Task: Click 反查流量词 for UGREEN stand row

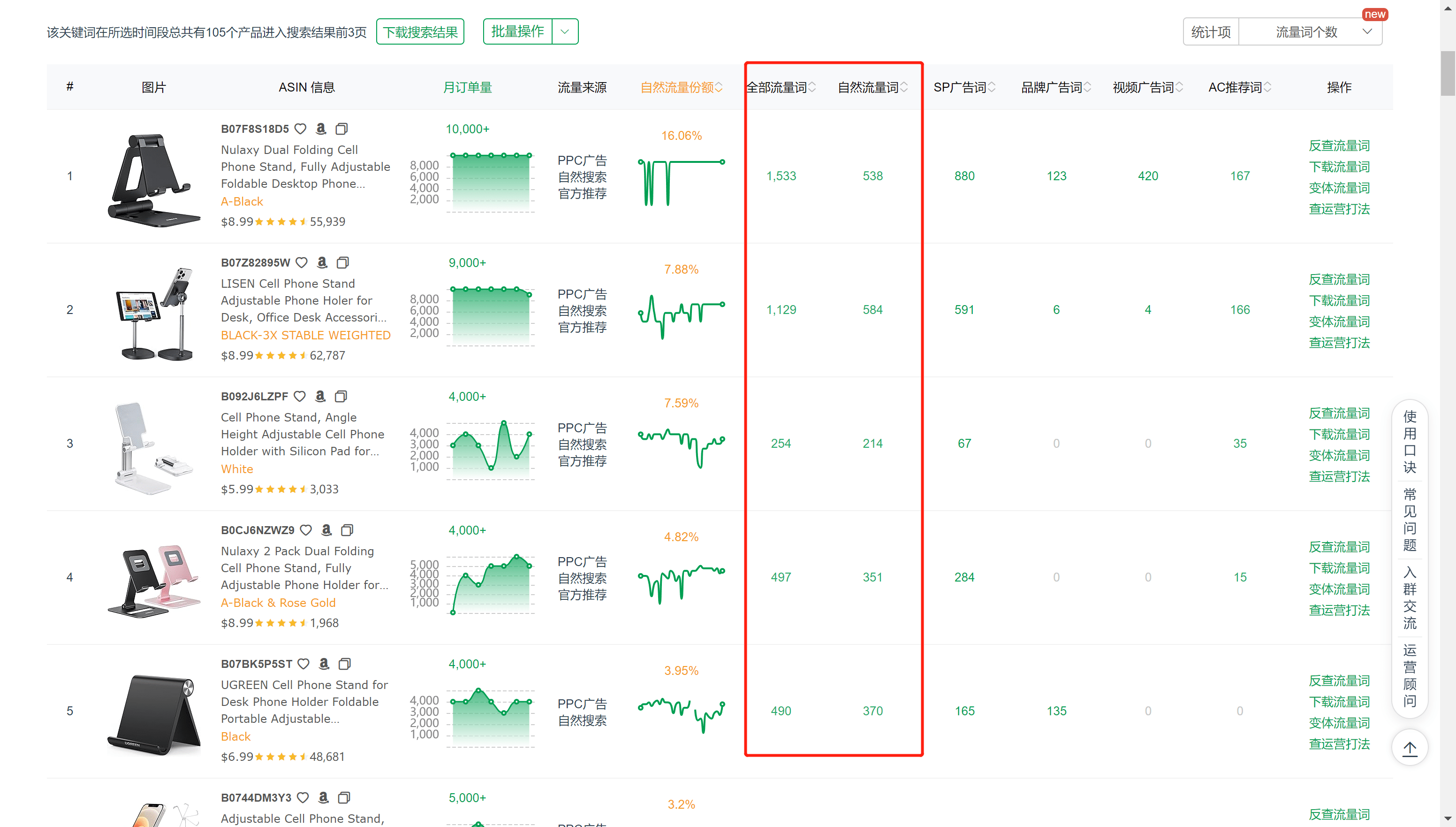Action: tap(1339, 681)
